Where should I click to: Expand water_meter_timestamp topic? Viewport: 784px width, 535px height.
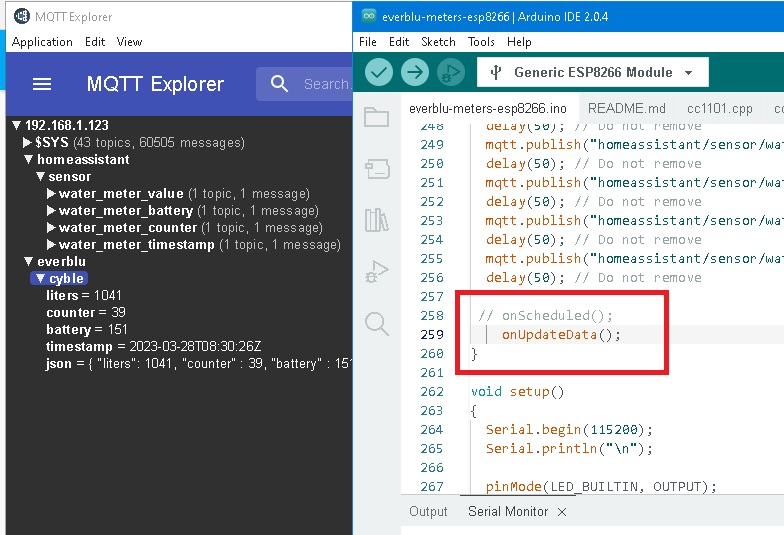[51, 244]
